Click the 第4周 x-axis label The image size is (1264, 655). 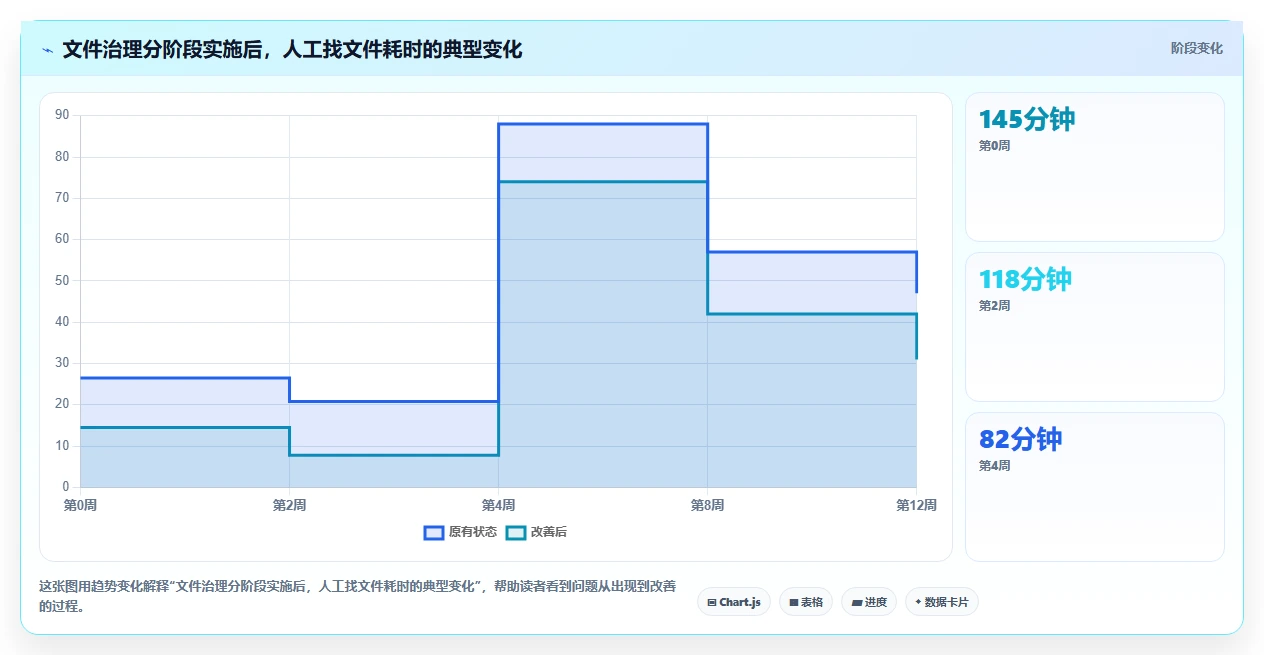[498, 505]
